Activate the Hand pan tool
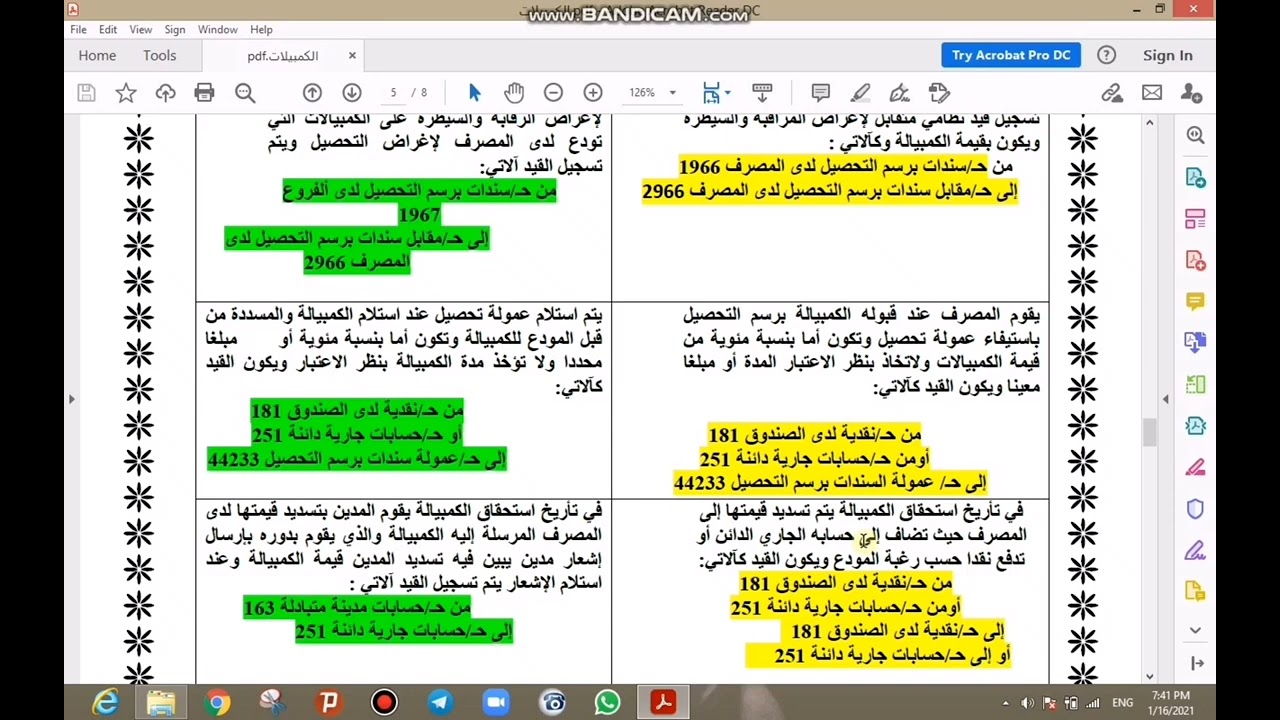The image size is (1280, 720). [514, 93]
